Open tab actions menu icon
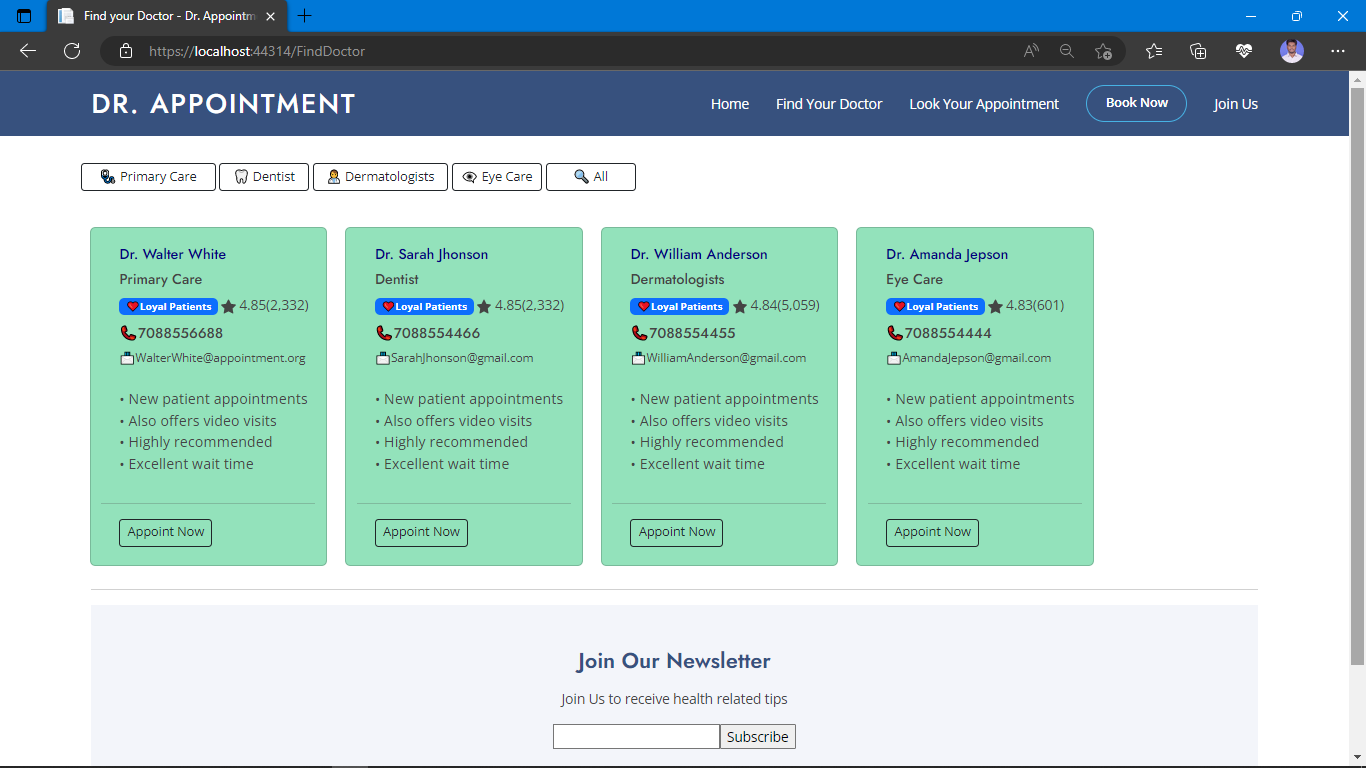This screenshot has height=768, width=1366. [24, 16]
